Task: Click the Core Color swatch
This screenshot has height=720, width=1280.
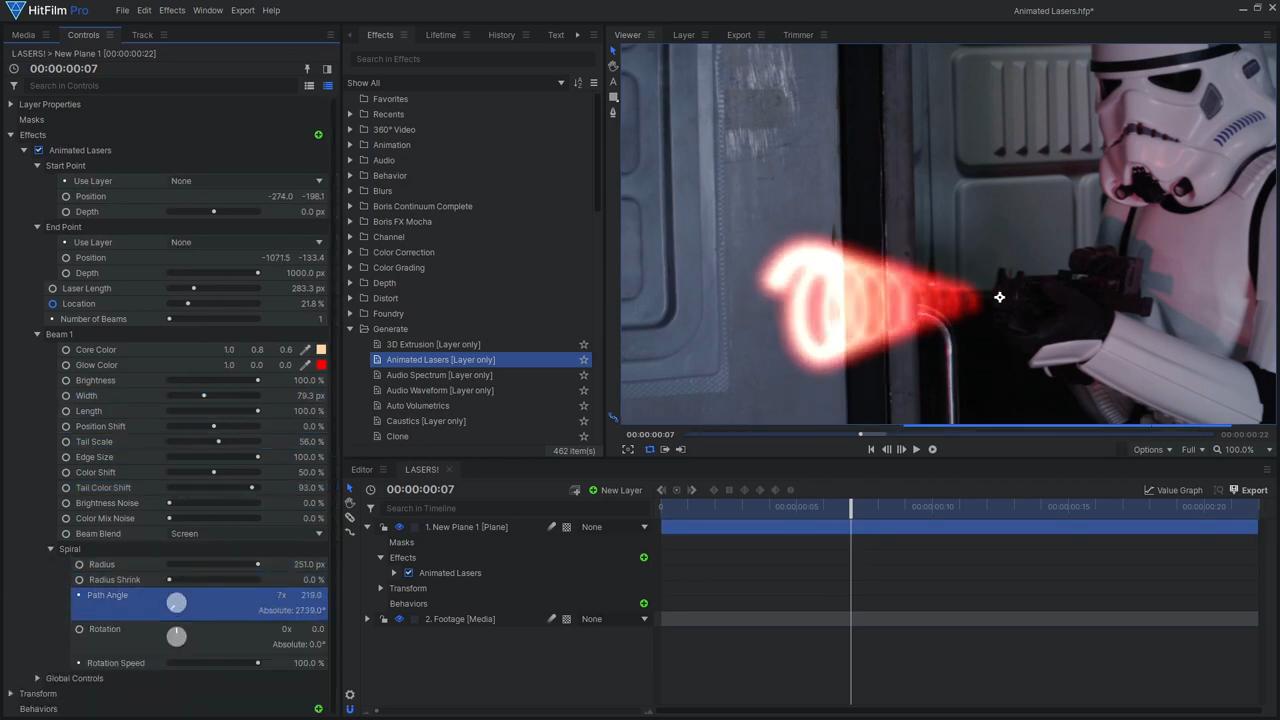Action: (321, 350)
